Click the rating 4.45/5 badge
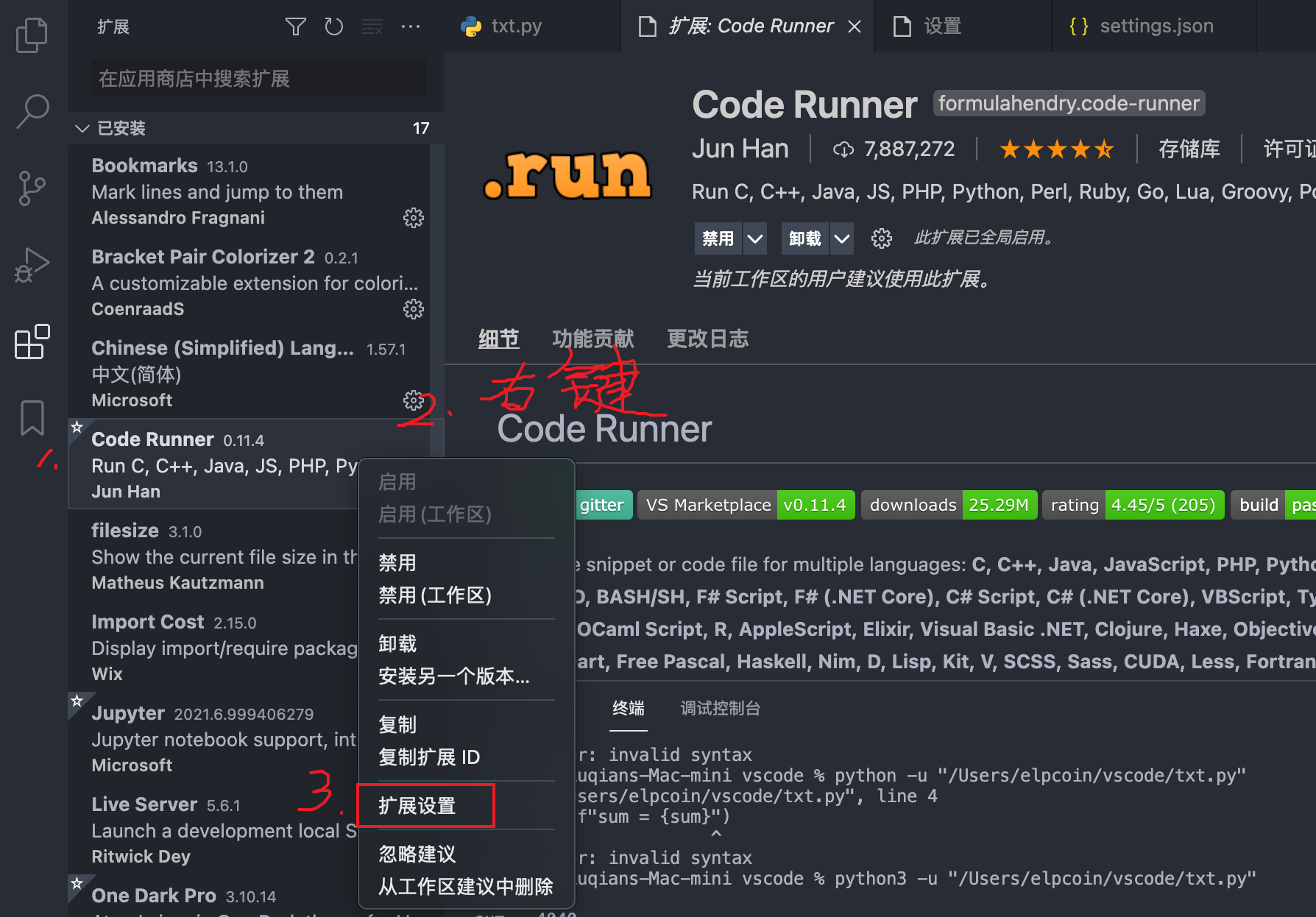 (x=1133, y=505)
